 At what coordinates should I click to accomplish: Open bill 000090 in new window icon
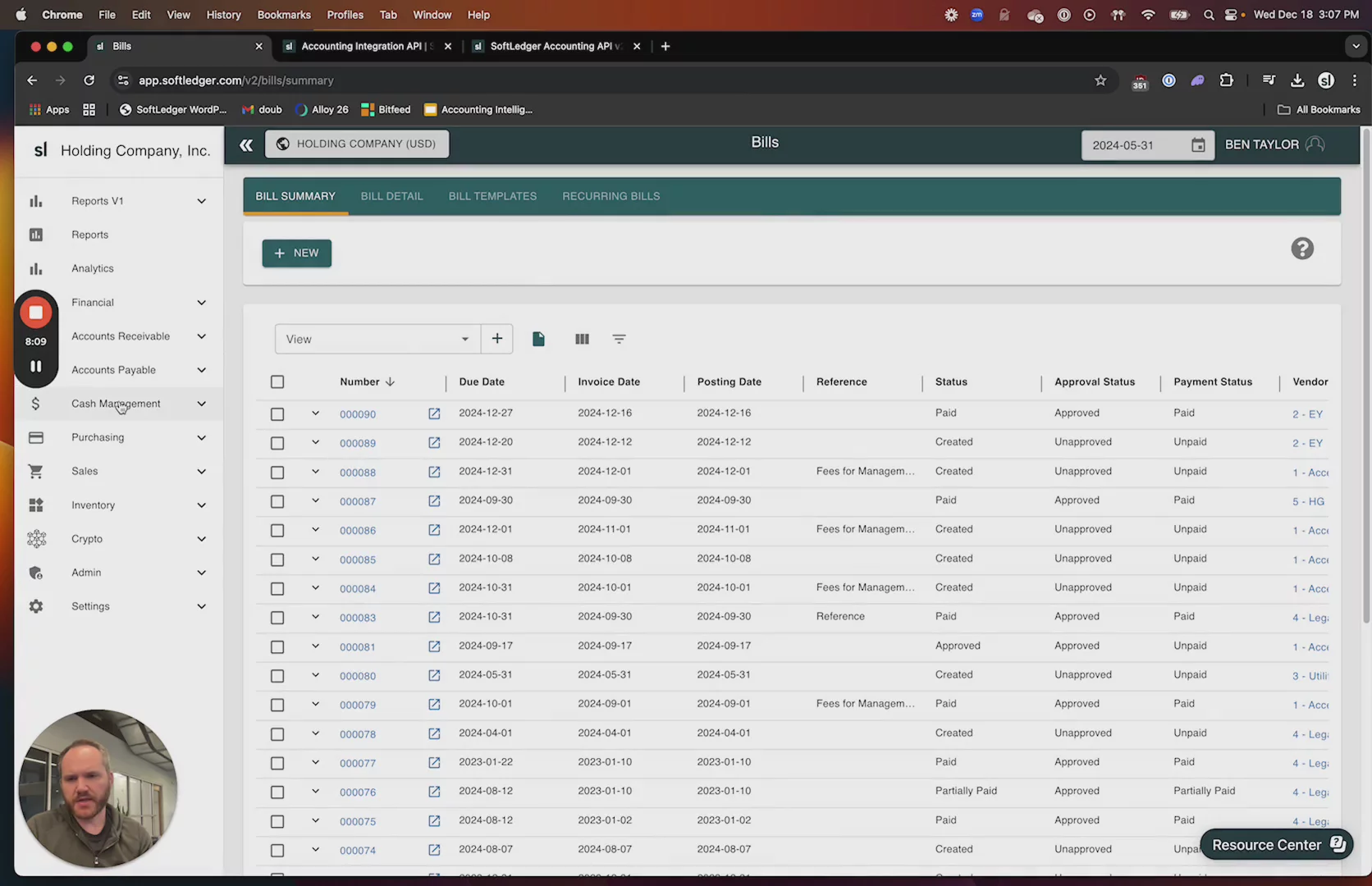coord(434,414)
